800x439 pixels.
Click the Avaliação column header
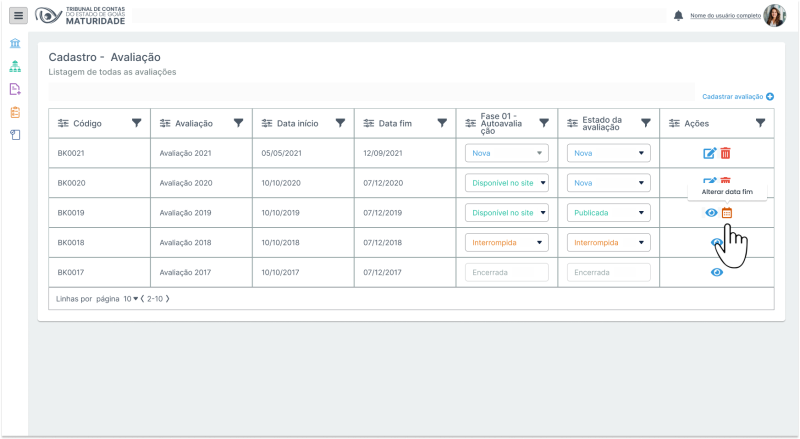point(193,123)
